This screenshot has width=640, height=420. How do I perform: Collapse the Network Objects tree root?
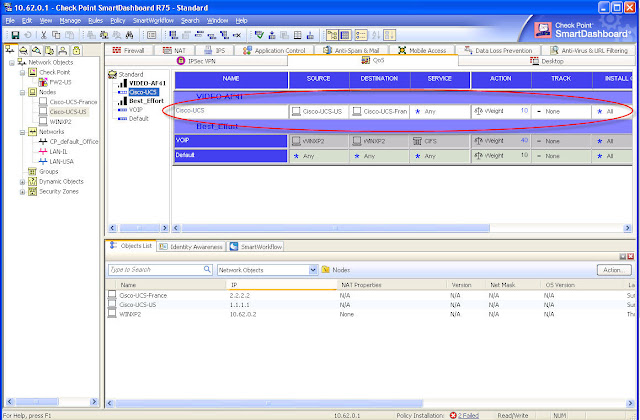point(12,63)
